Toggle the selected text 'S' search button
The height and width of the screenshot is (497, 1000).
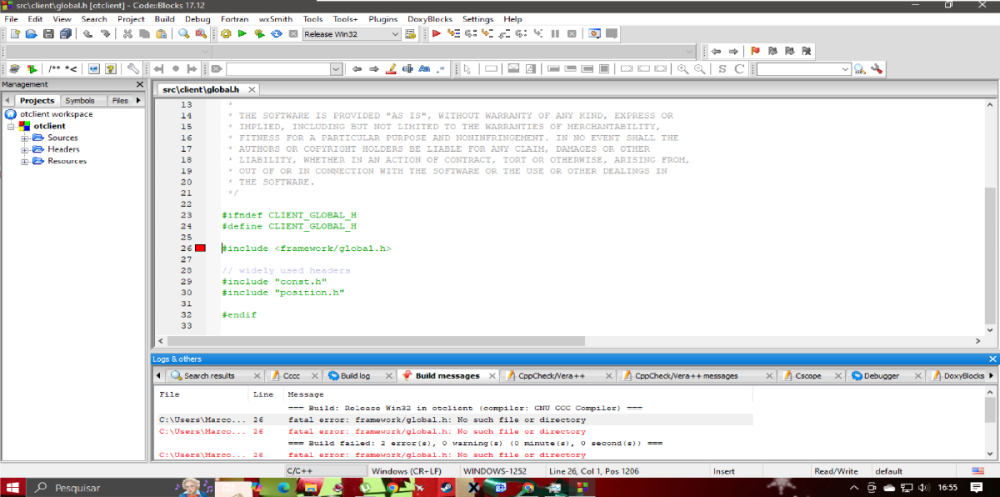(722, 69)
